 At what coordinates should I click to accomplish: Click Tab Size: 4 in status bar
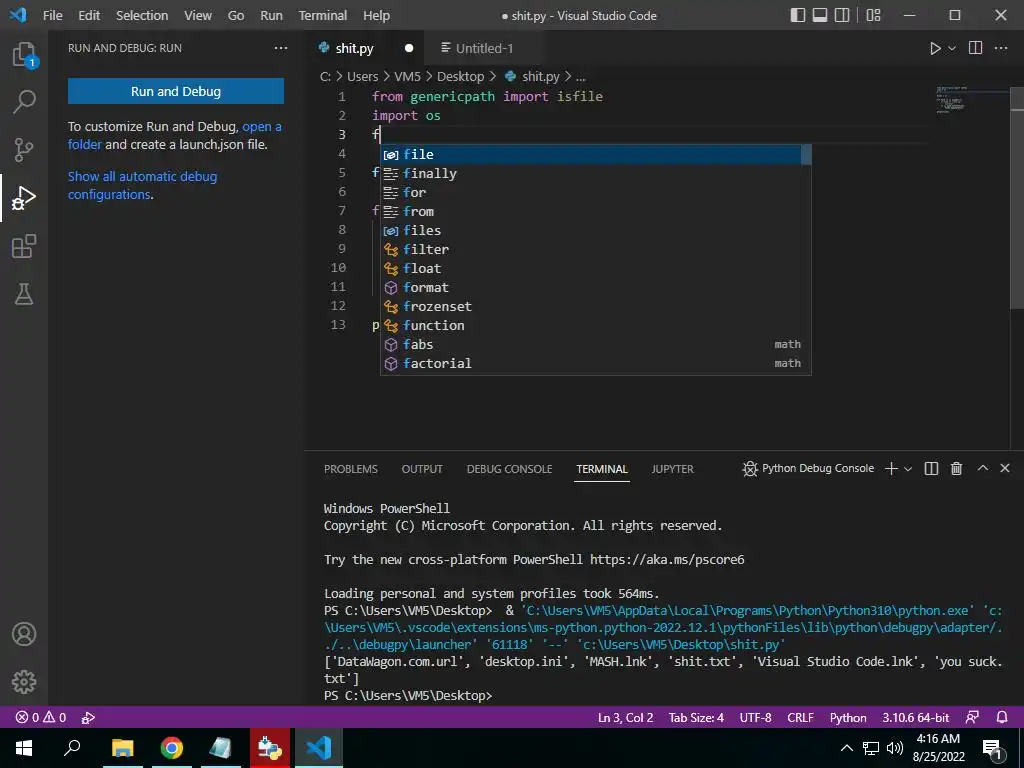click(696, 718)
